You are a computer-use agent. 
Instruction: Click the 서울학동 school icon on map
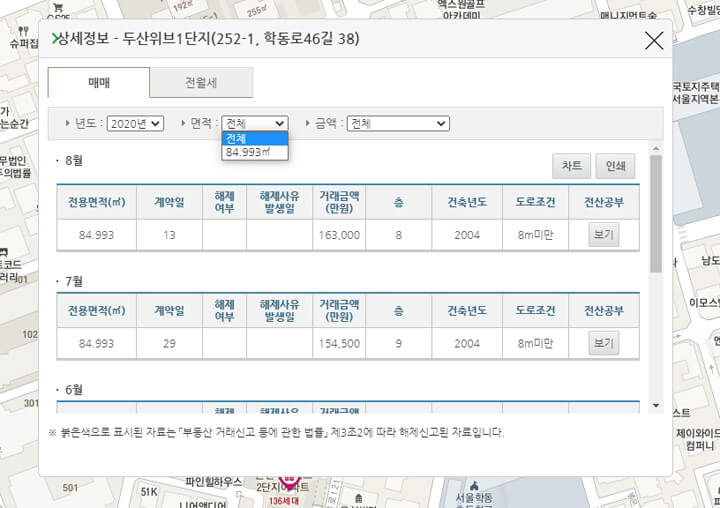pos(474,485)
